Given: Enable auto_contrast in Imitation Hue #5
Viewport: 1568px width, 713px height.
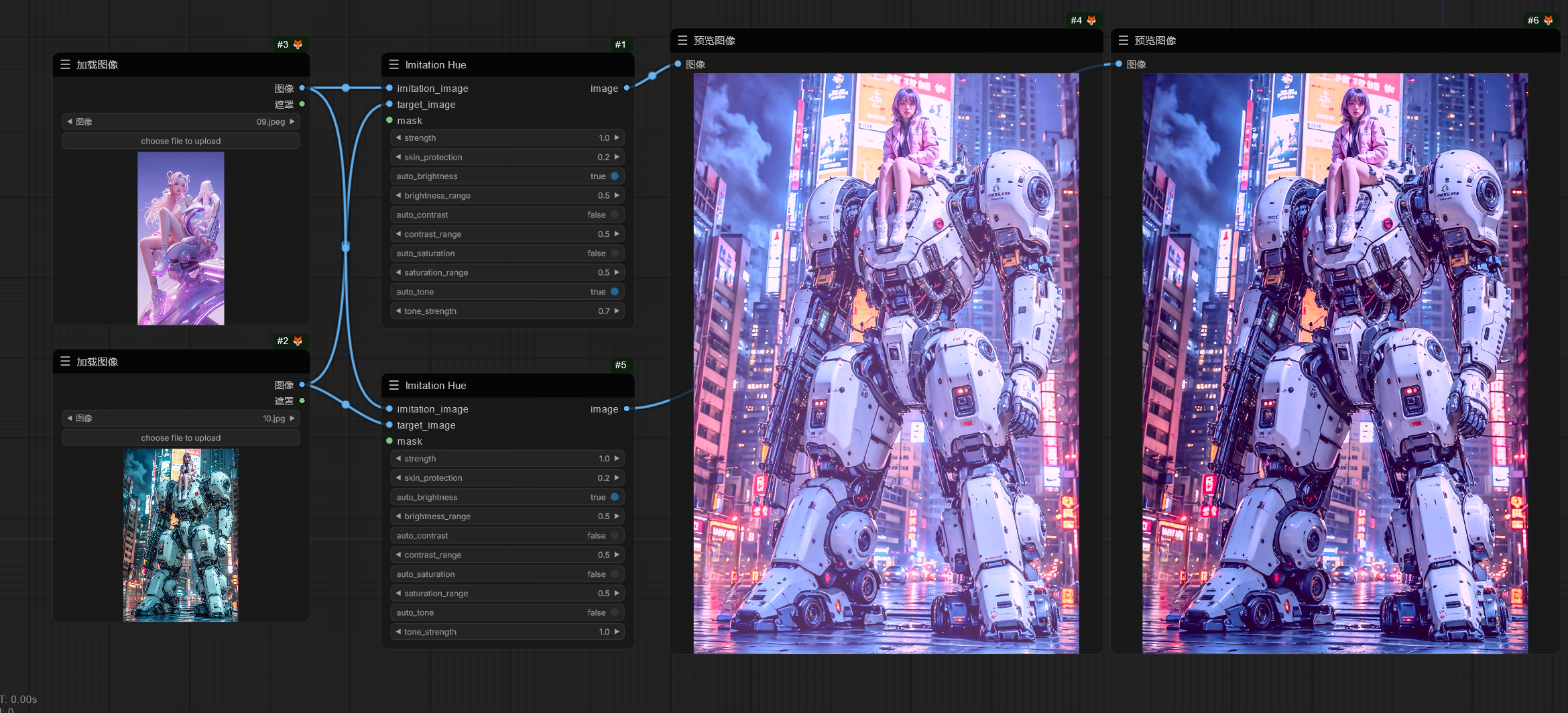Looking at the screenshot, I should click(x=613, y=535).
